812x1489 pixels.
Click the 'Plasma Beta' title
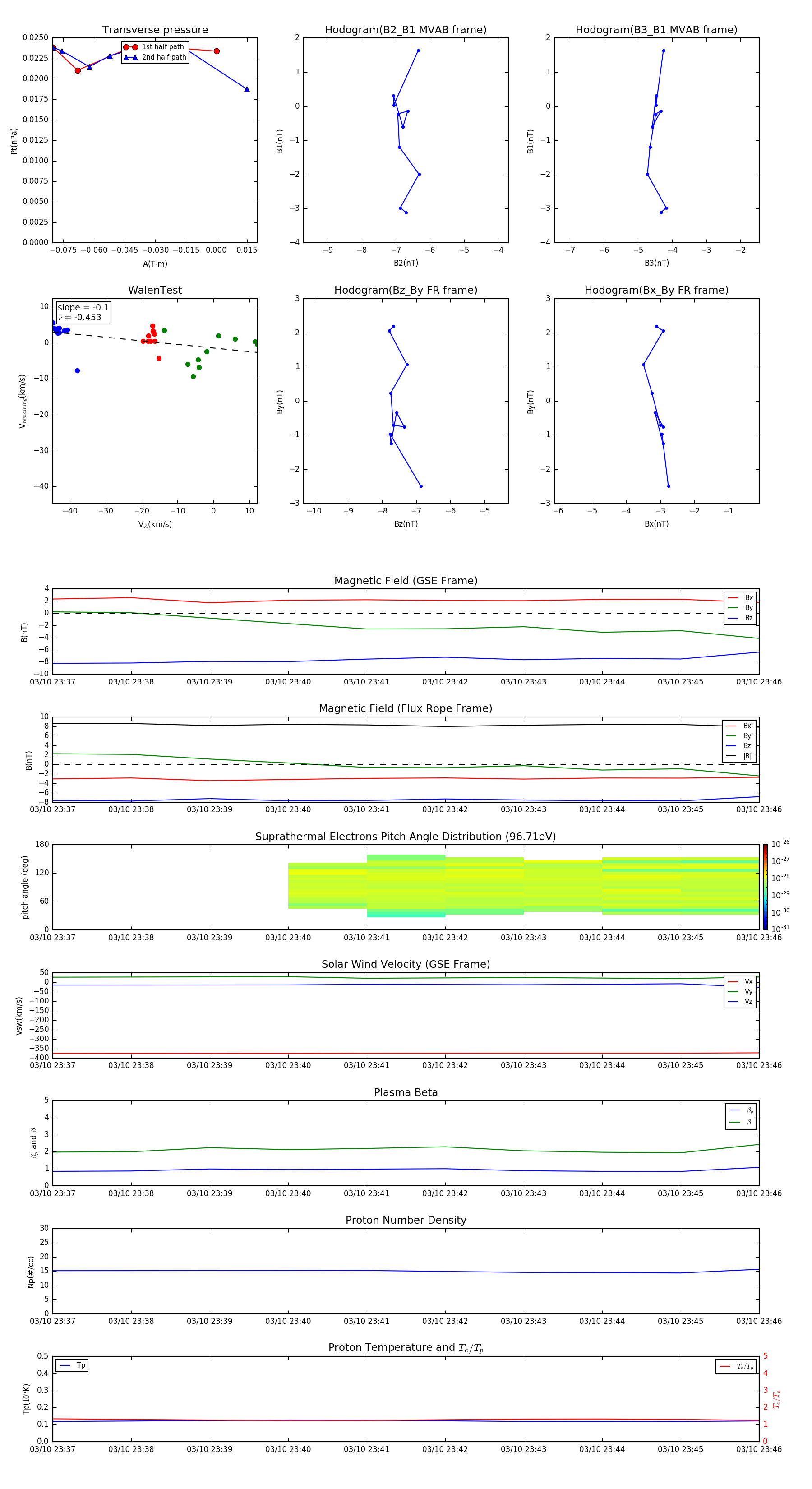click(x=406, y=1092)
